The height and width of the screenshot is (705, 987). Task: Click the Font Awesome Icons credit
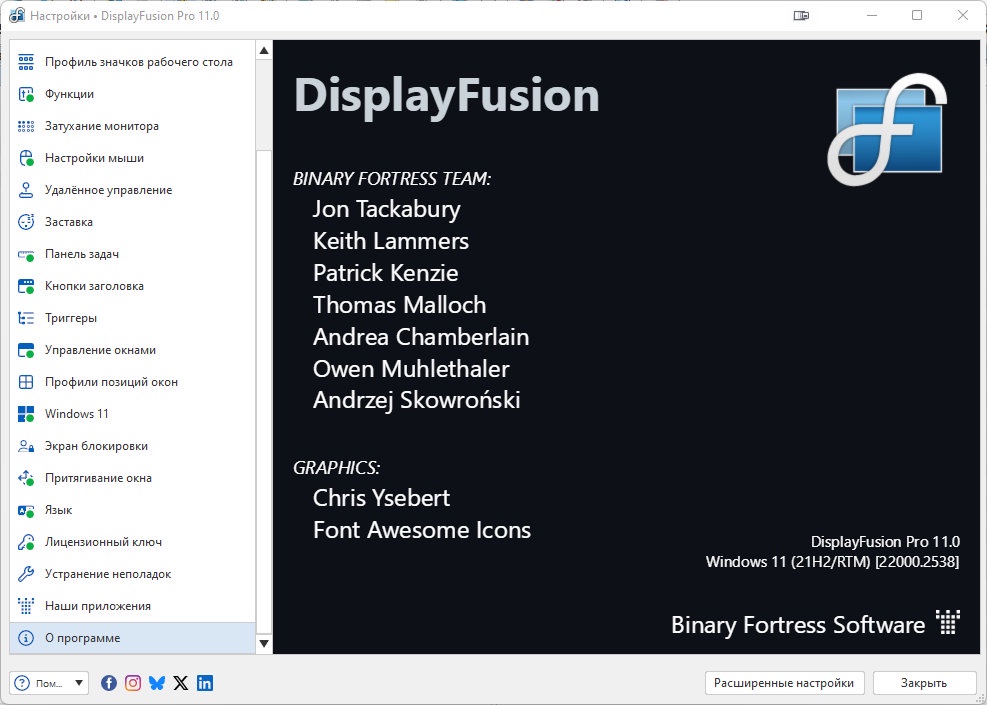(422, 530)
